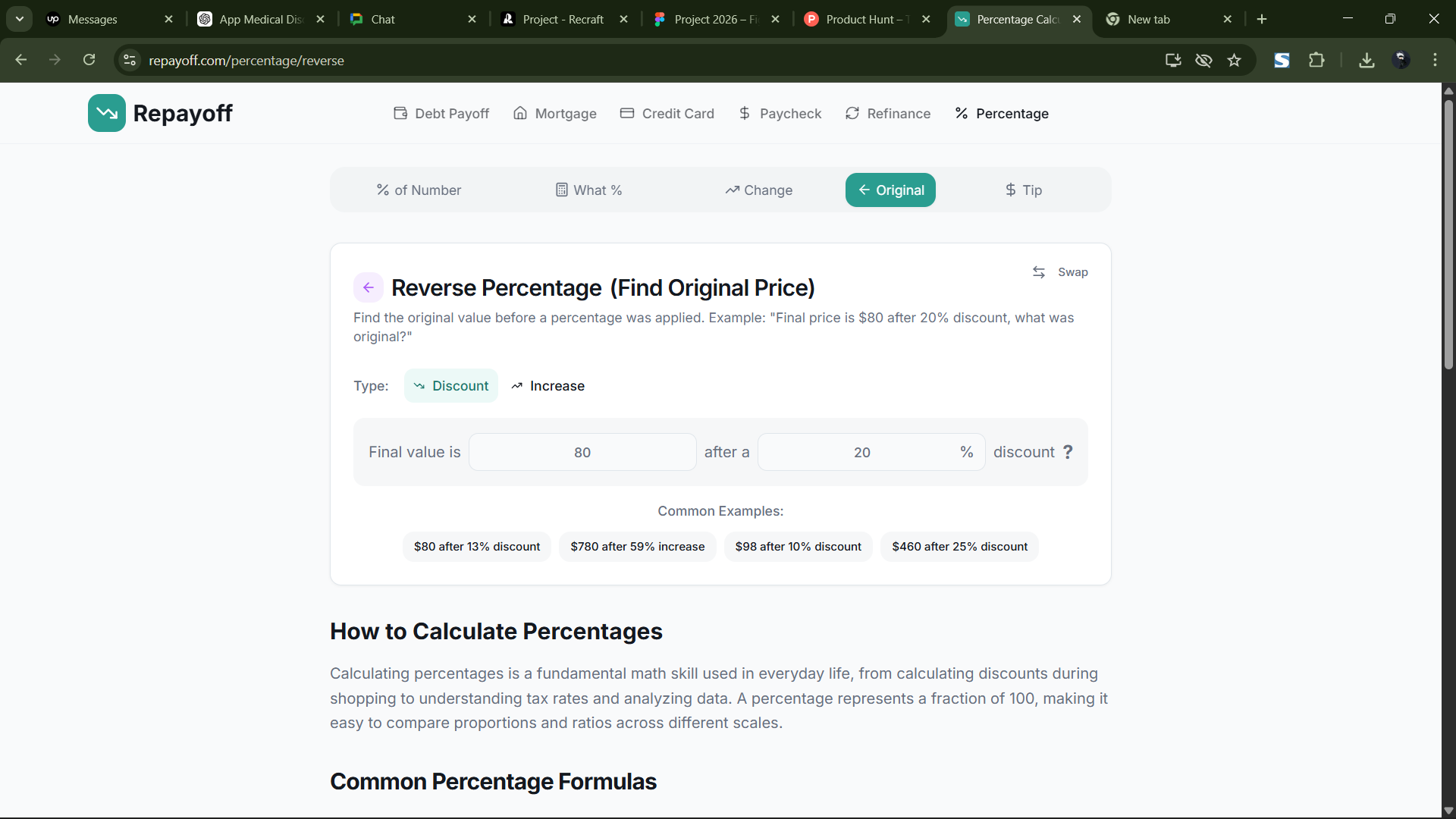Screen dimensions: 1456x819
Task: Choose the $98 after 10% discount example
Action: [798, 547]
